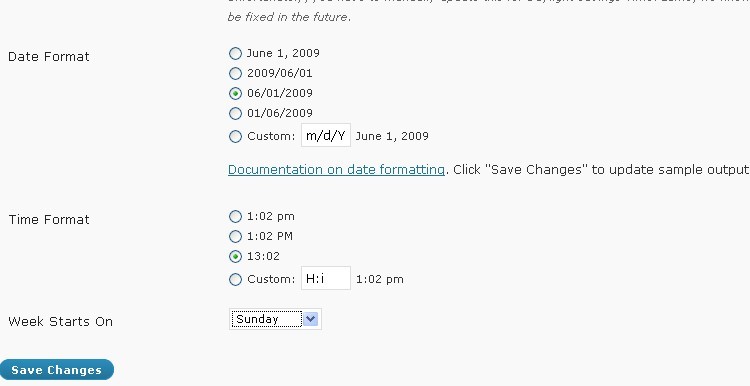
Task: Click the Date Format label
Action: (49, 56)
